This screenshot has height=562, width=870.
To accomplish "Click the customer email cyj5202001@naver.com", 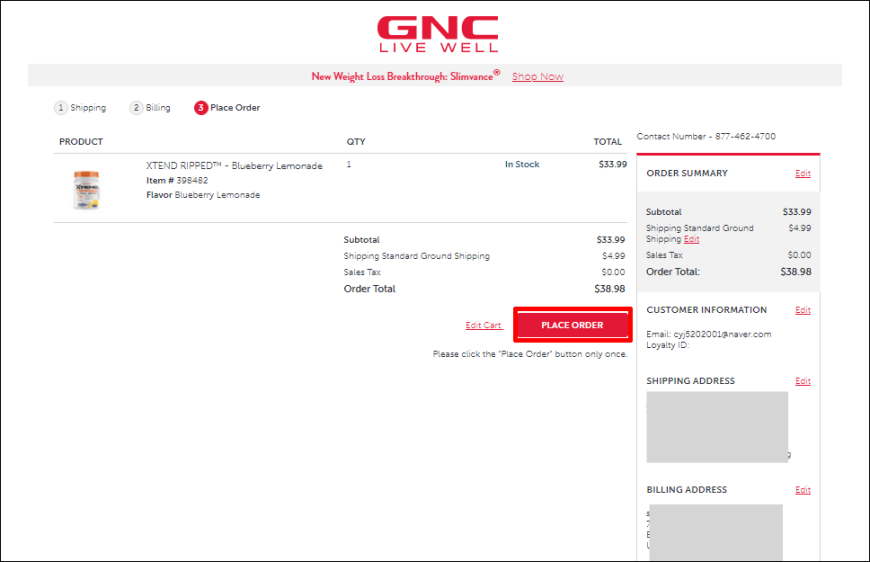I will tap(722, 334).
